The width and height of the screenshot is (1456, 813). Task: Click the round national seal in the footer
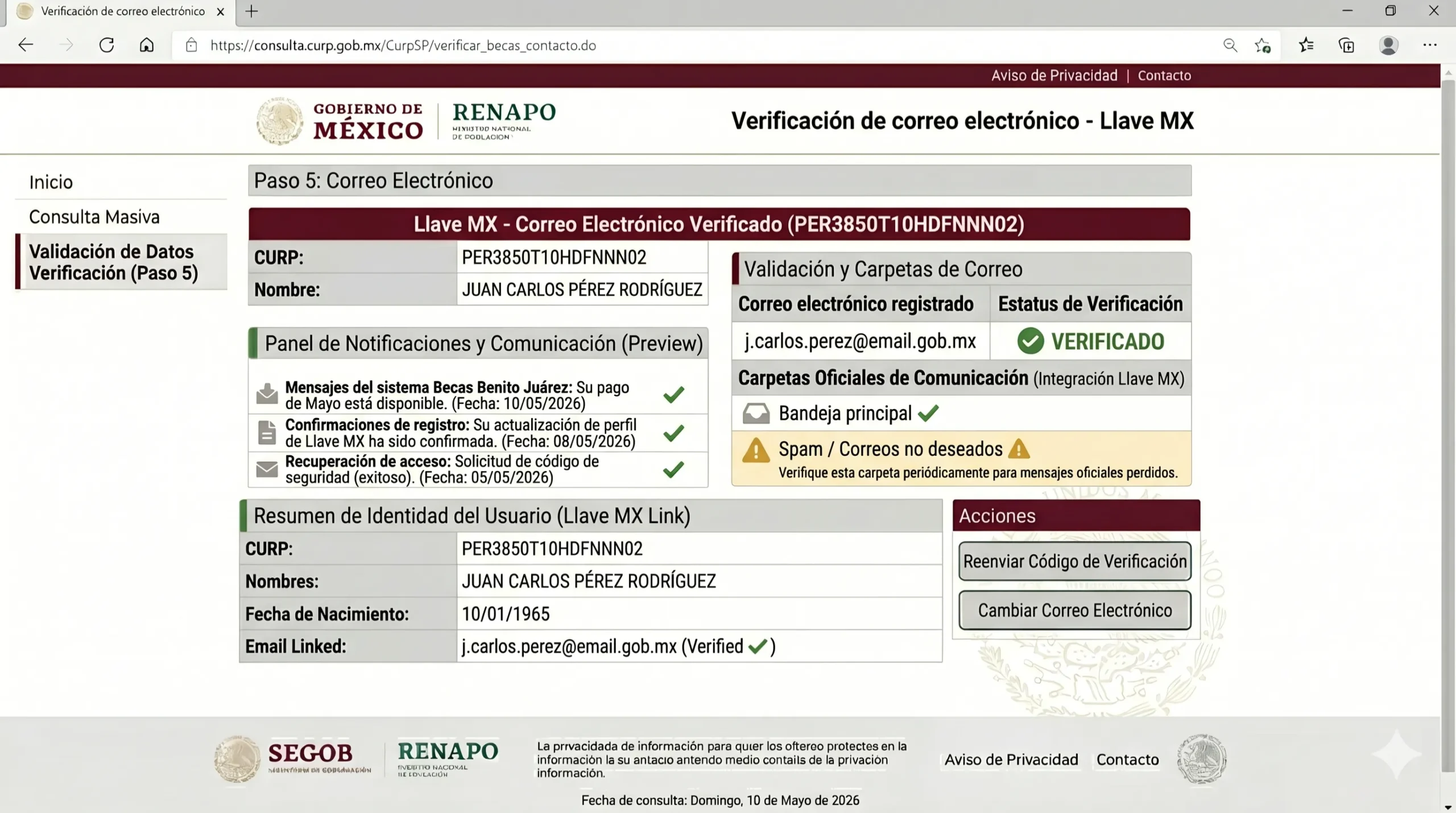click(1201, 758)
